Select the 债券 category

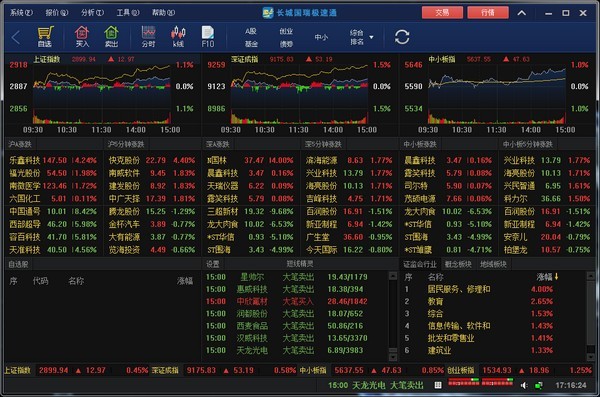pos(286,44)
